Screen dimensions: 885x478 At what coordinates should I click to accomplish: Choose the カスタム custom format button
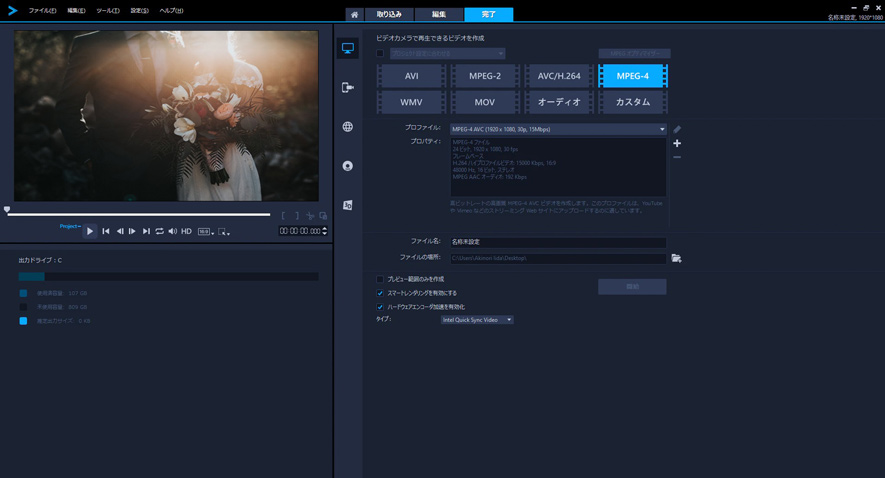tap(633, 102)
